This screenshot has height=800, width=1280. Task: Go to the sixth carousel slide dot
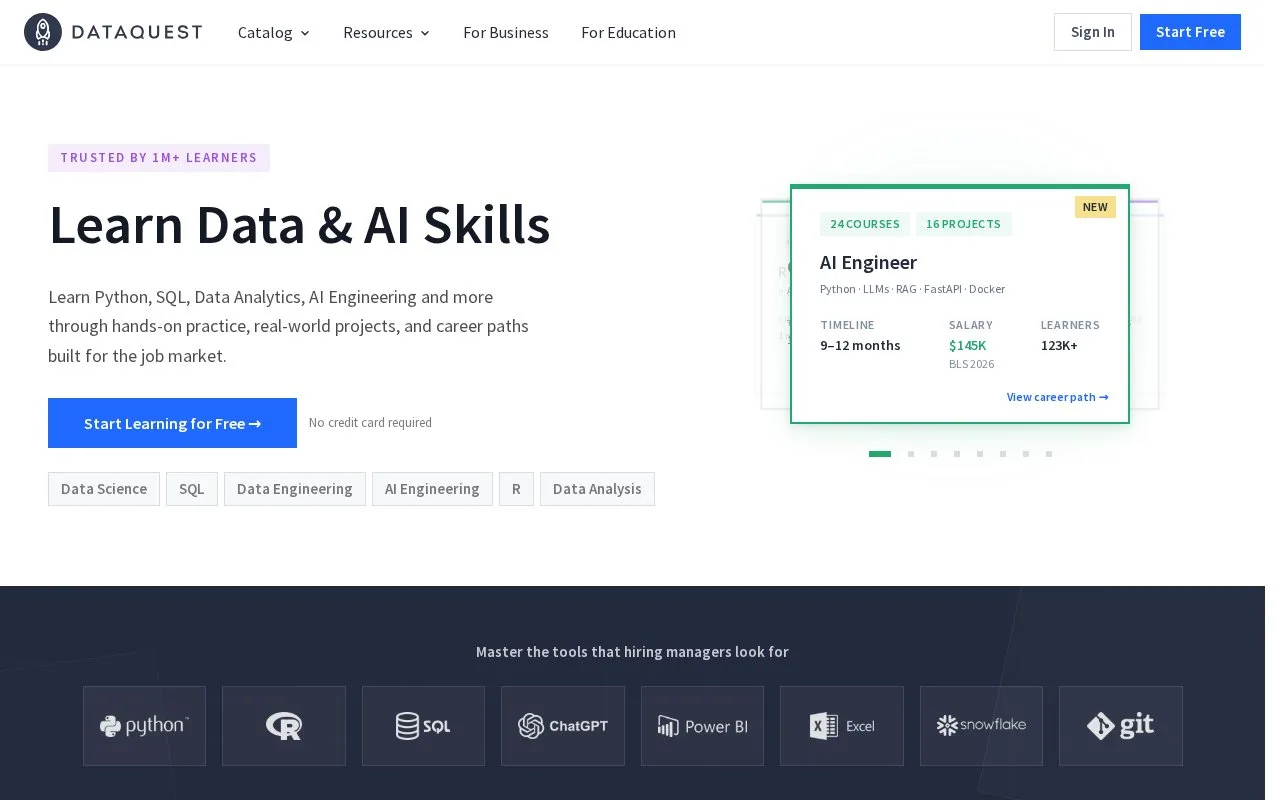click(1003, 454)
